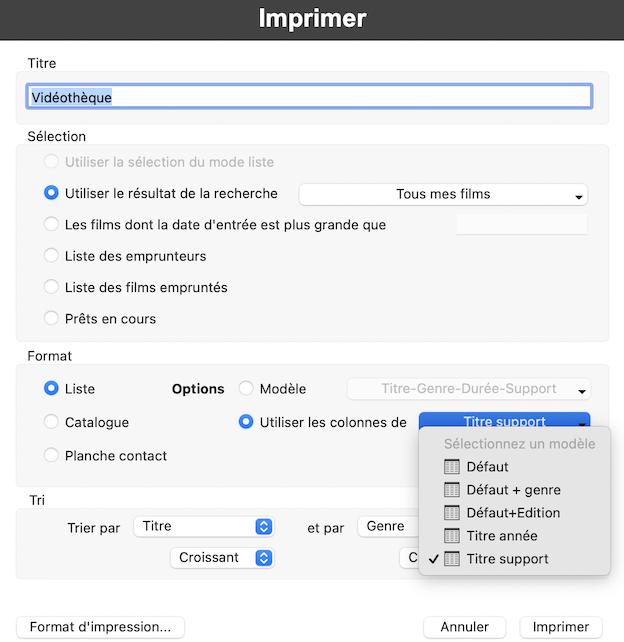Select Prêts en cours radio option
Screen dimensions: 624x642
click(52, 319)
